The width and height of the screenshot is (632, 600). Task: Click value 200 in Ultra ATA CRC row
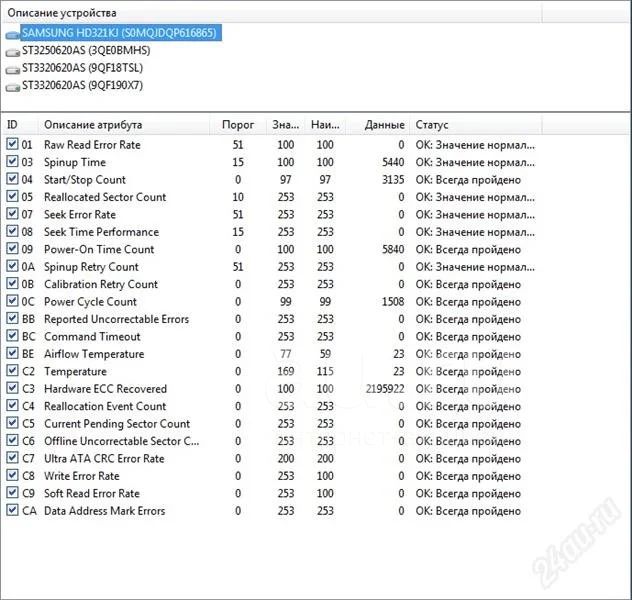pyautogui.click(x=285, y=458)
